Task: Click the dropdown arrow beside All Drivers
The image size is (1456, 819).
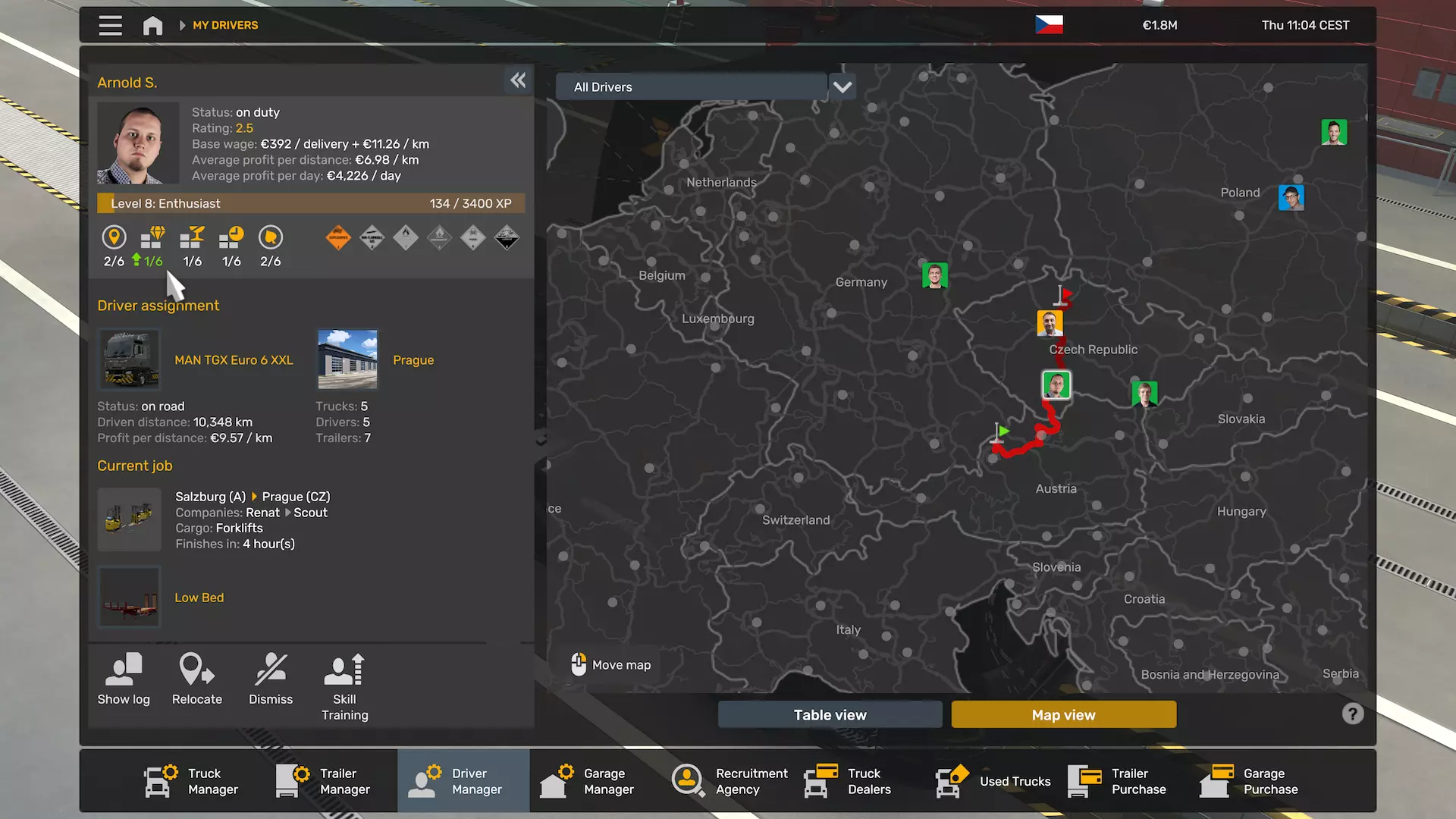Action: pos(843,86)
